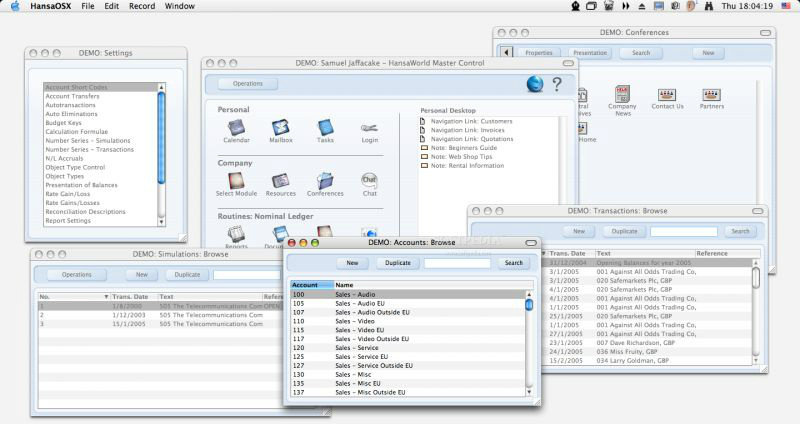Click search field in Simulations: Browse

click(x=248, y=275)
